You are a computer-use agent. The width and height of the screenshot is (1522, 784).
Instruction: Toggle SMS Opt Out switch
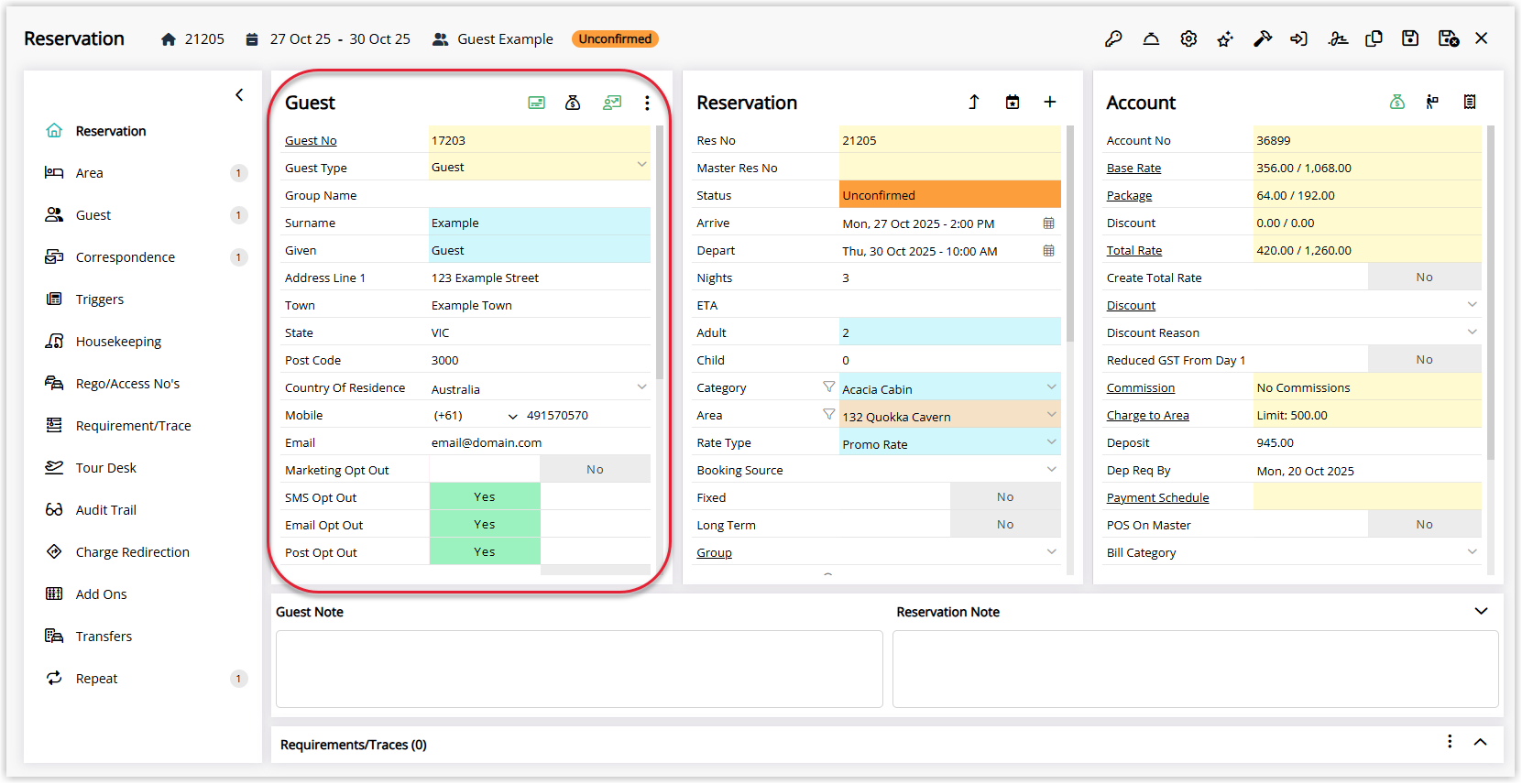click(x=540, y=497)
